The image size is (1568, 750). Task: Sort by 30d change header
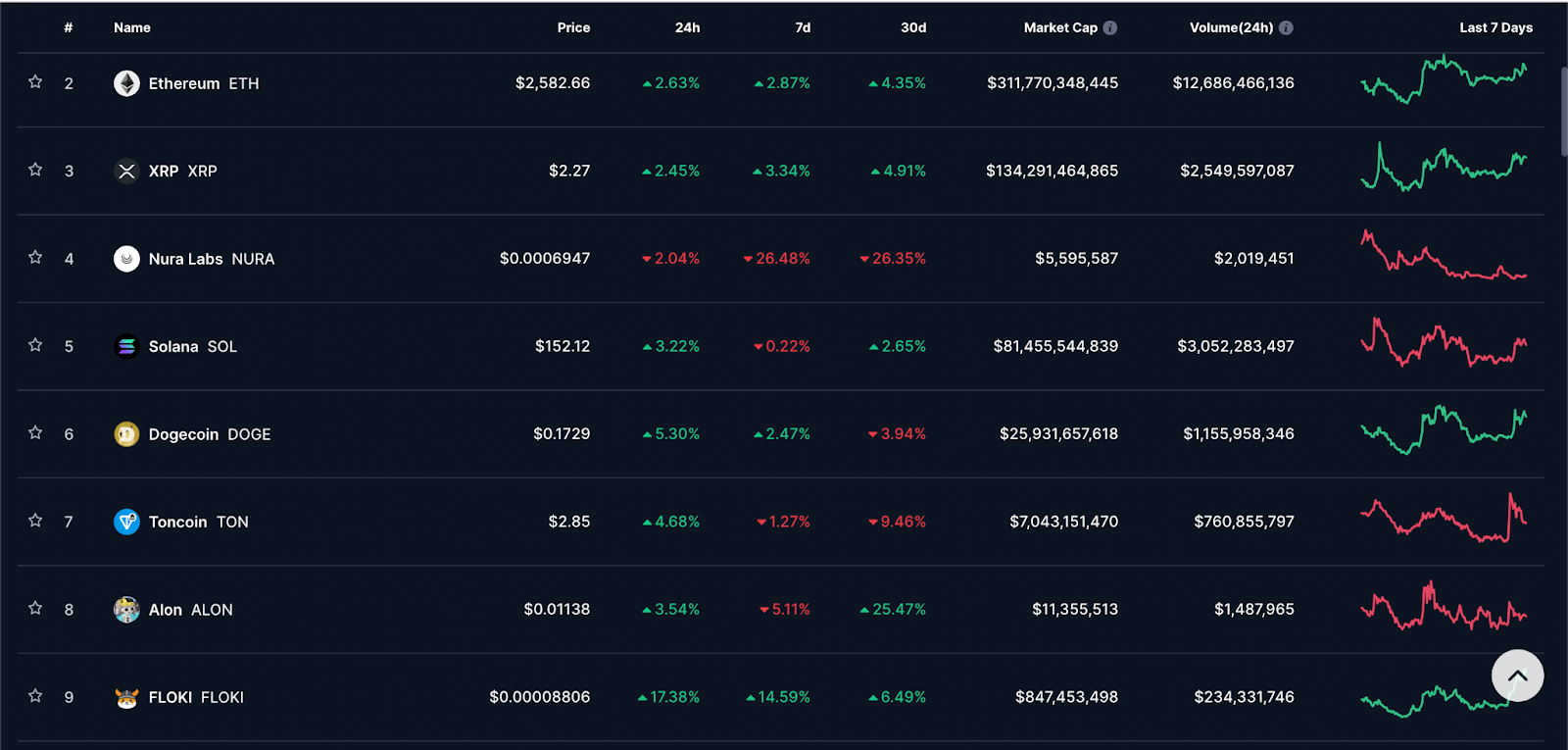913,27
